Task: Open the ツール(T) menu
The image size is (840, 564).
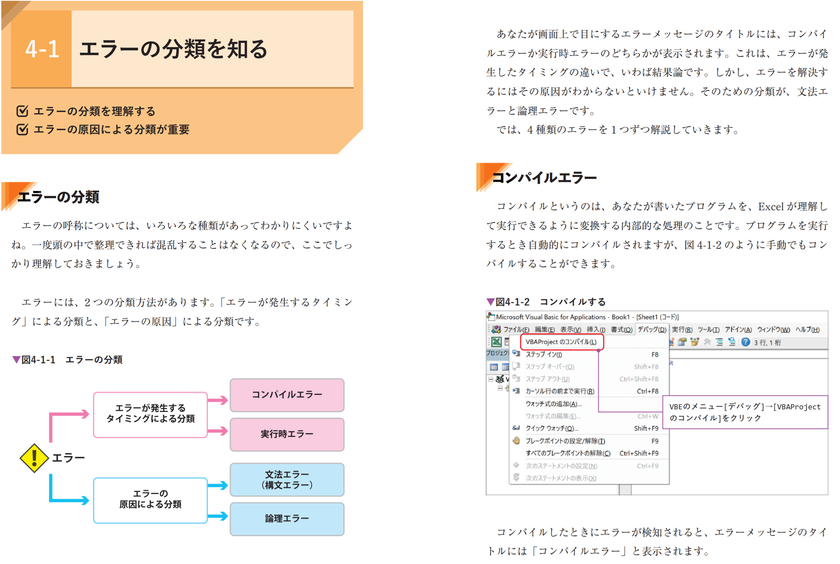Action: 708,329
